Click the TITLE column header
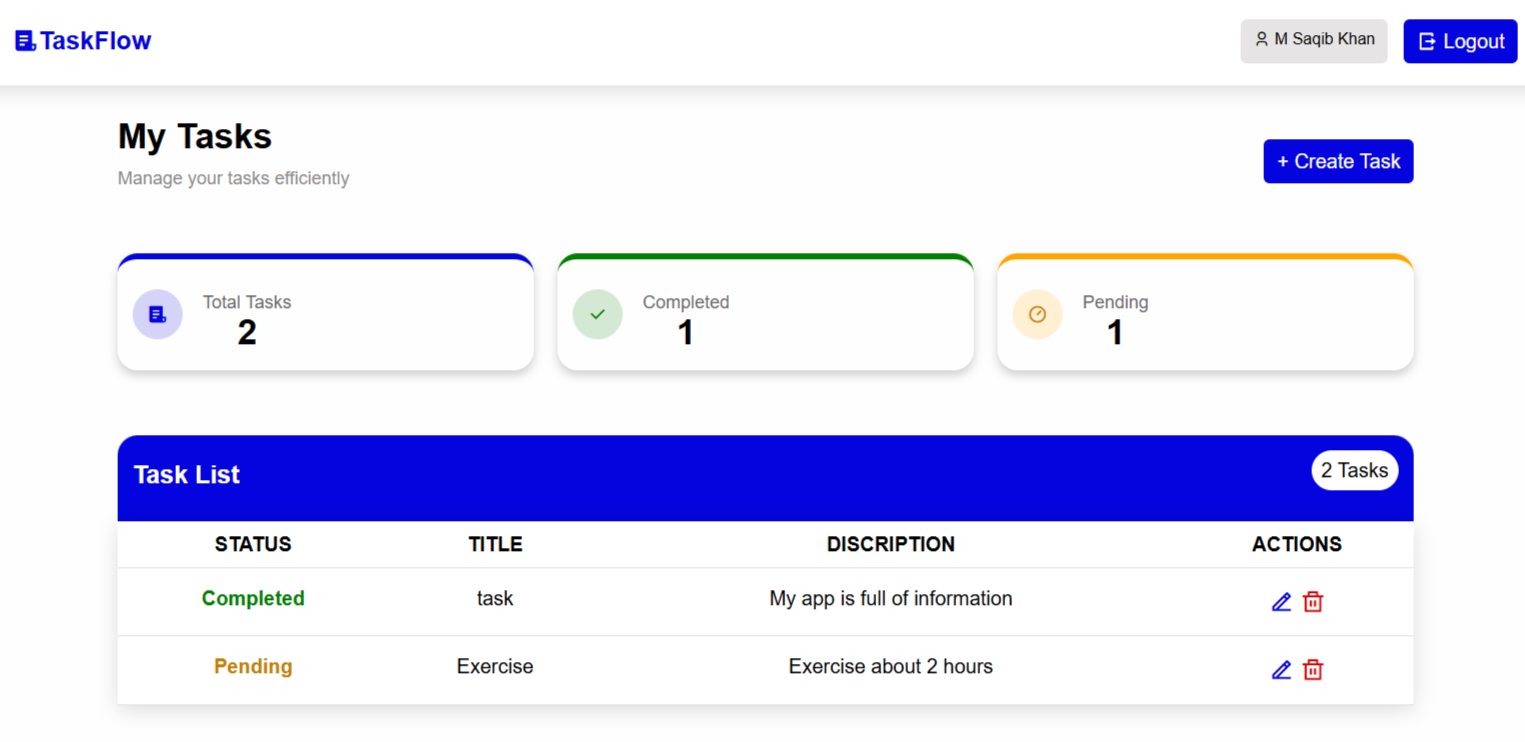Screen dimensions: 1525x742 [495, 545]
